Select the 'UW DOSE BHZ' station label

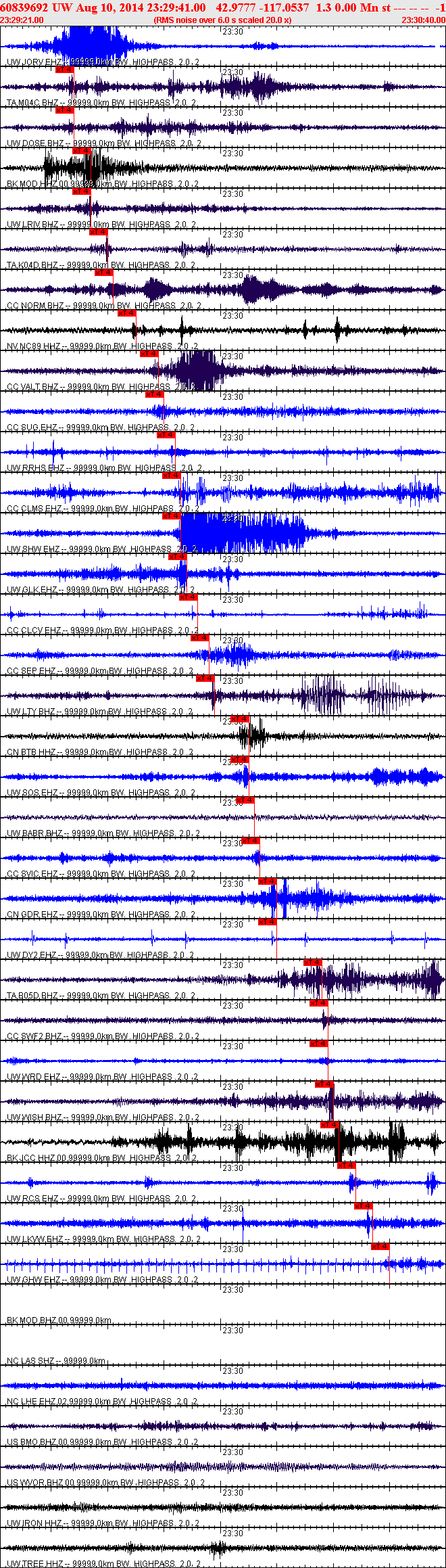35,143
